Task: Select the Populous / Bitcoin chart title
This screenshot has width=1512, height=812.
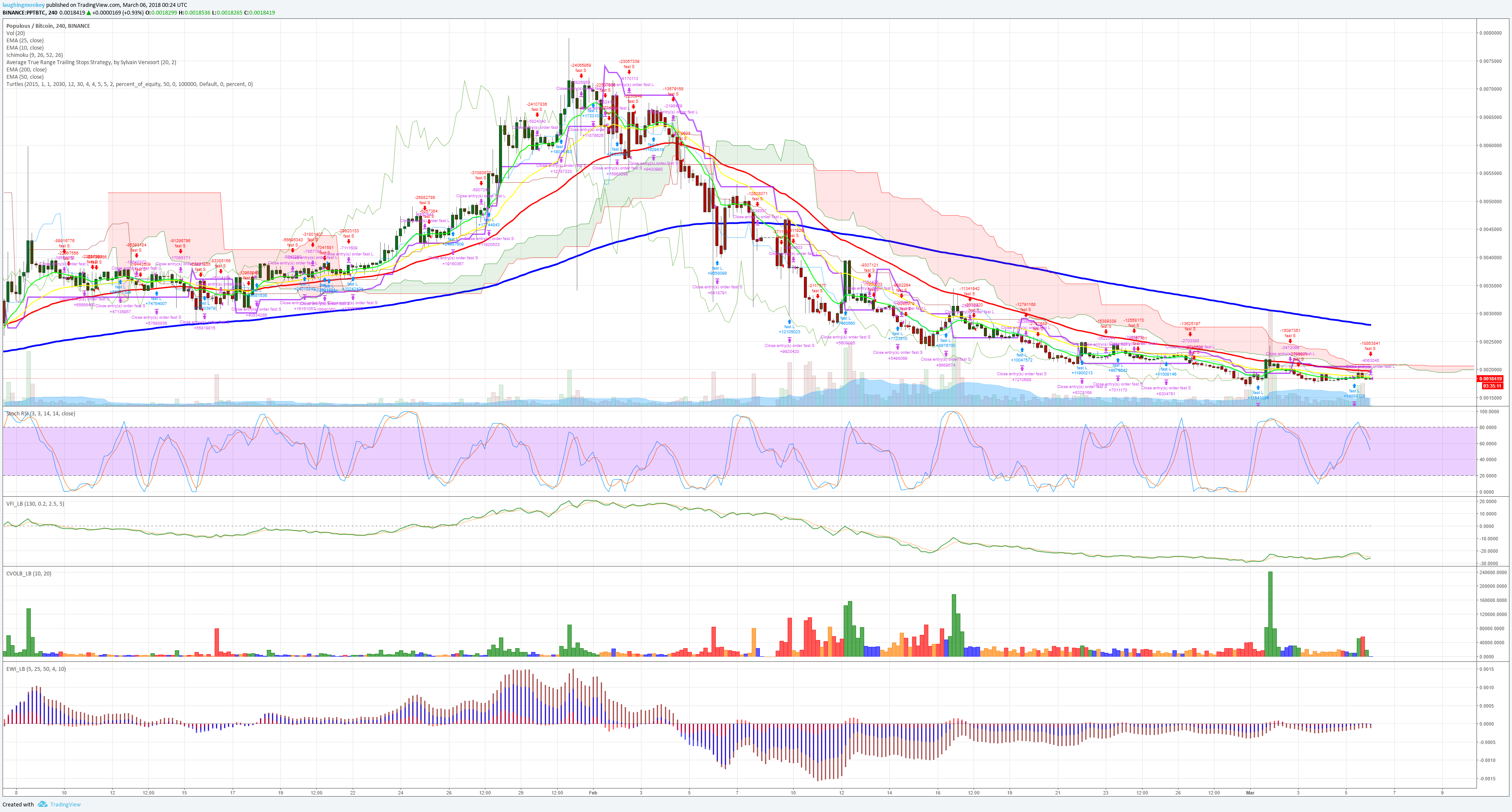Action: tap(48, 26)
